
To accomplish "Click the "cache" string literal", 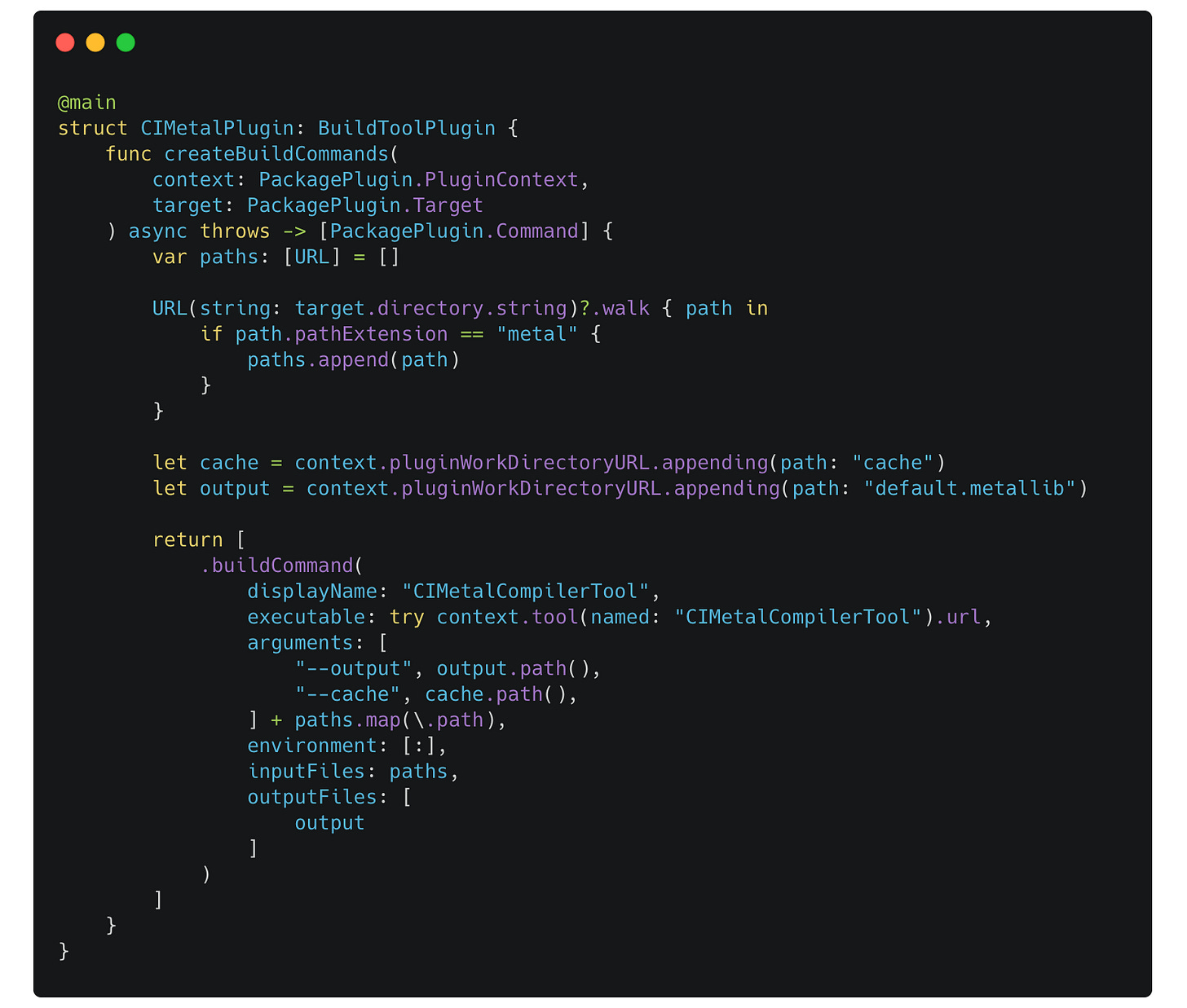I will 893,463.
